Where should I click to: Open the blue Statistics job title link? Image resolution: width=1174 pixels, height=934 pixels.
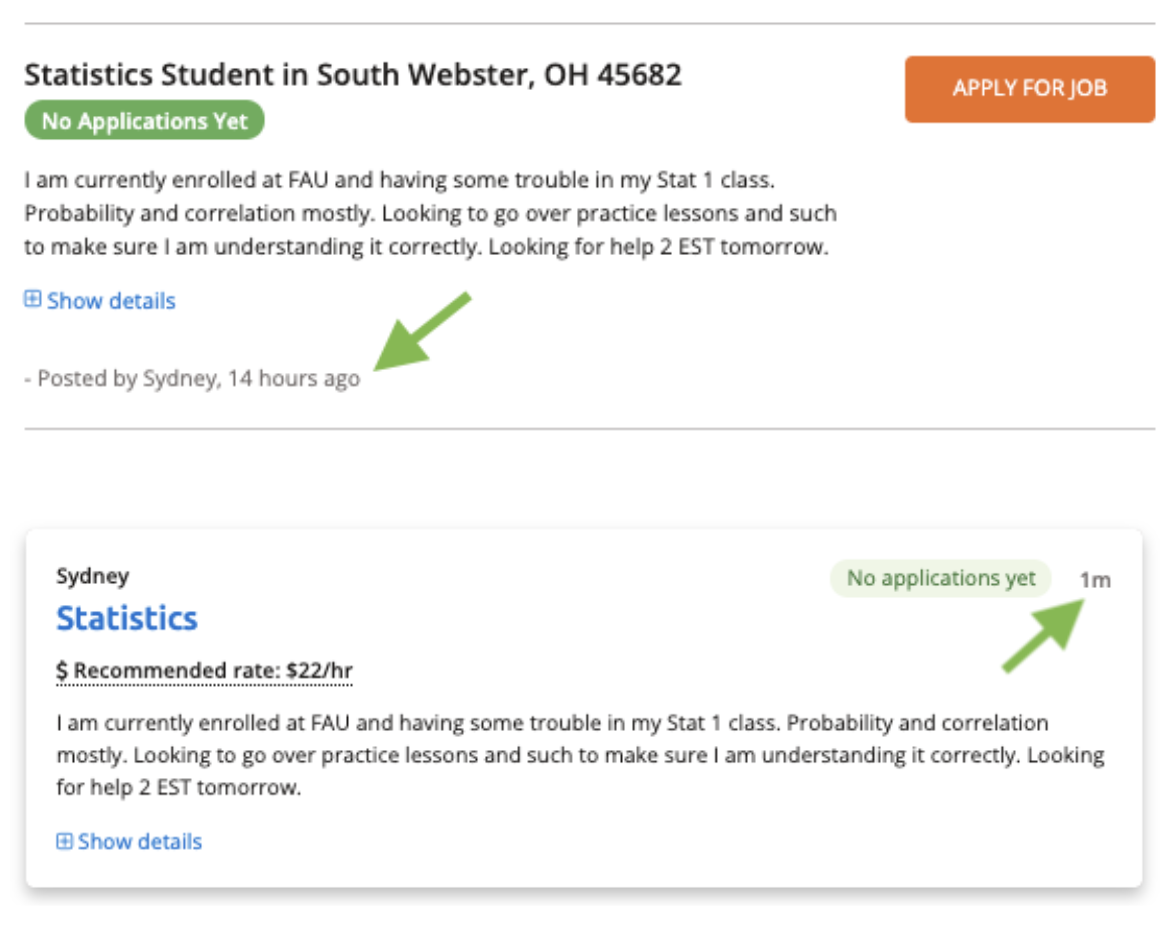[x=127, y=618]
